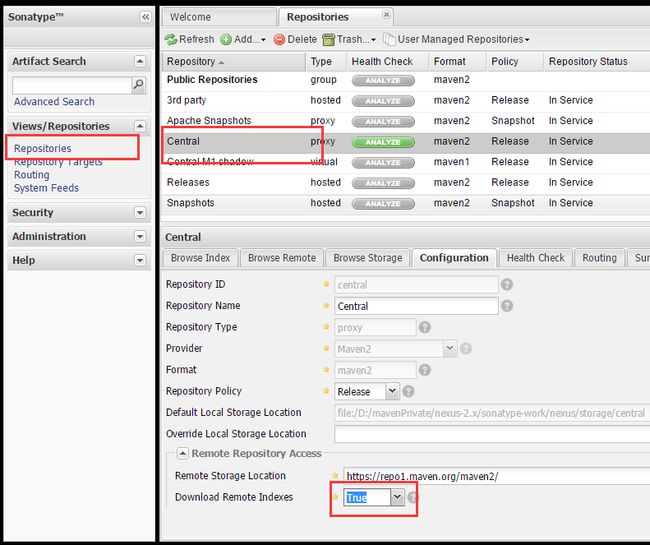Viewport: 650px width, 545px height.
Task: Sort by the Policy column header
Action: (514, 61)
